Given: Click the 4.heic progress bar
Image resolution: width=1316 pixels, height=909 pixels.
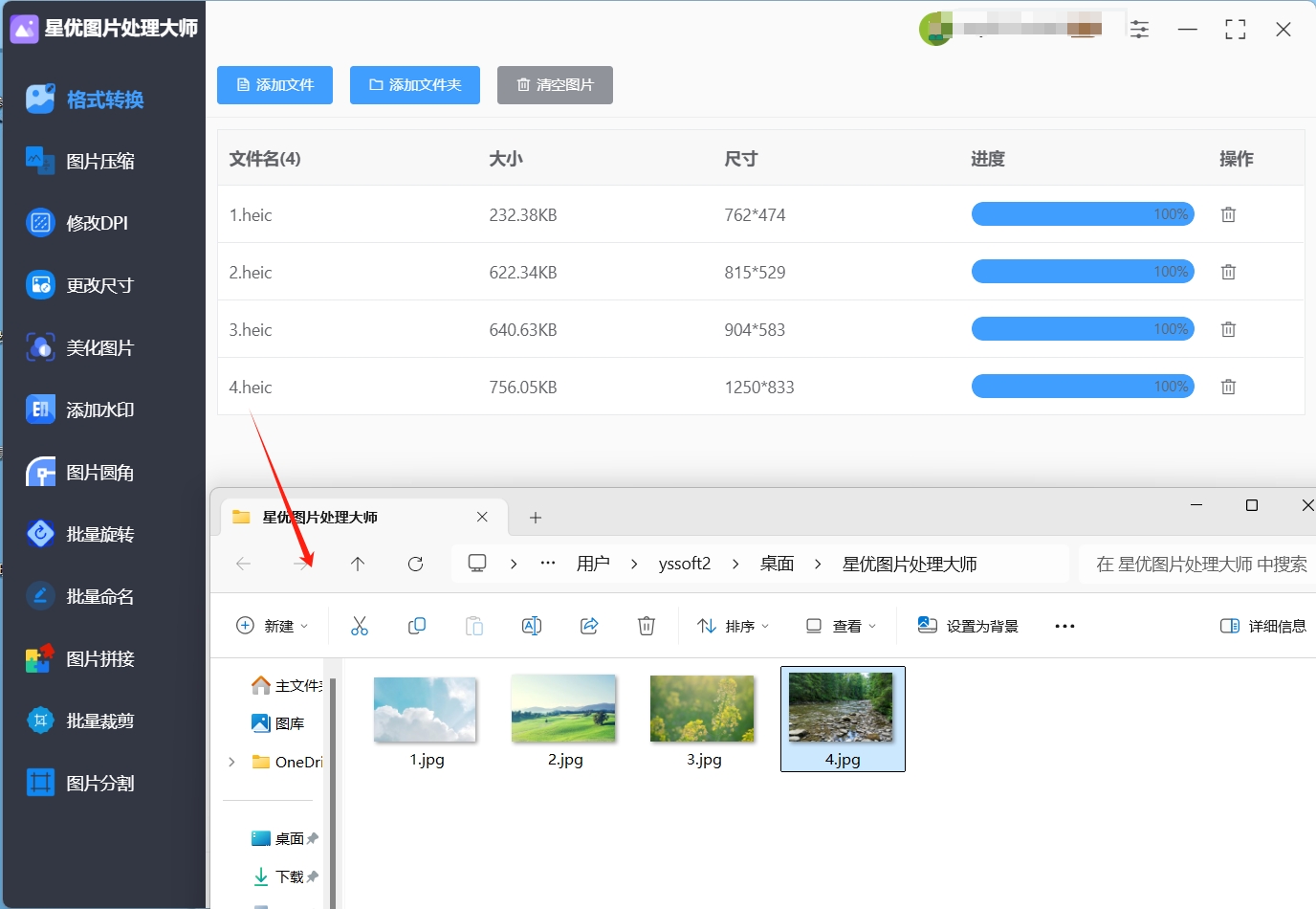Looking at the screenshot, I should point(1083,387).
